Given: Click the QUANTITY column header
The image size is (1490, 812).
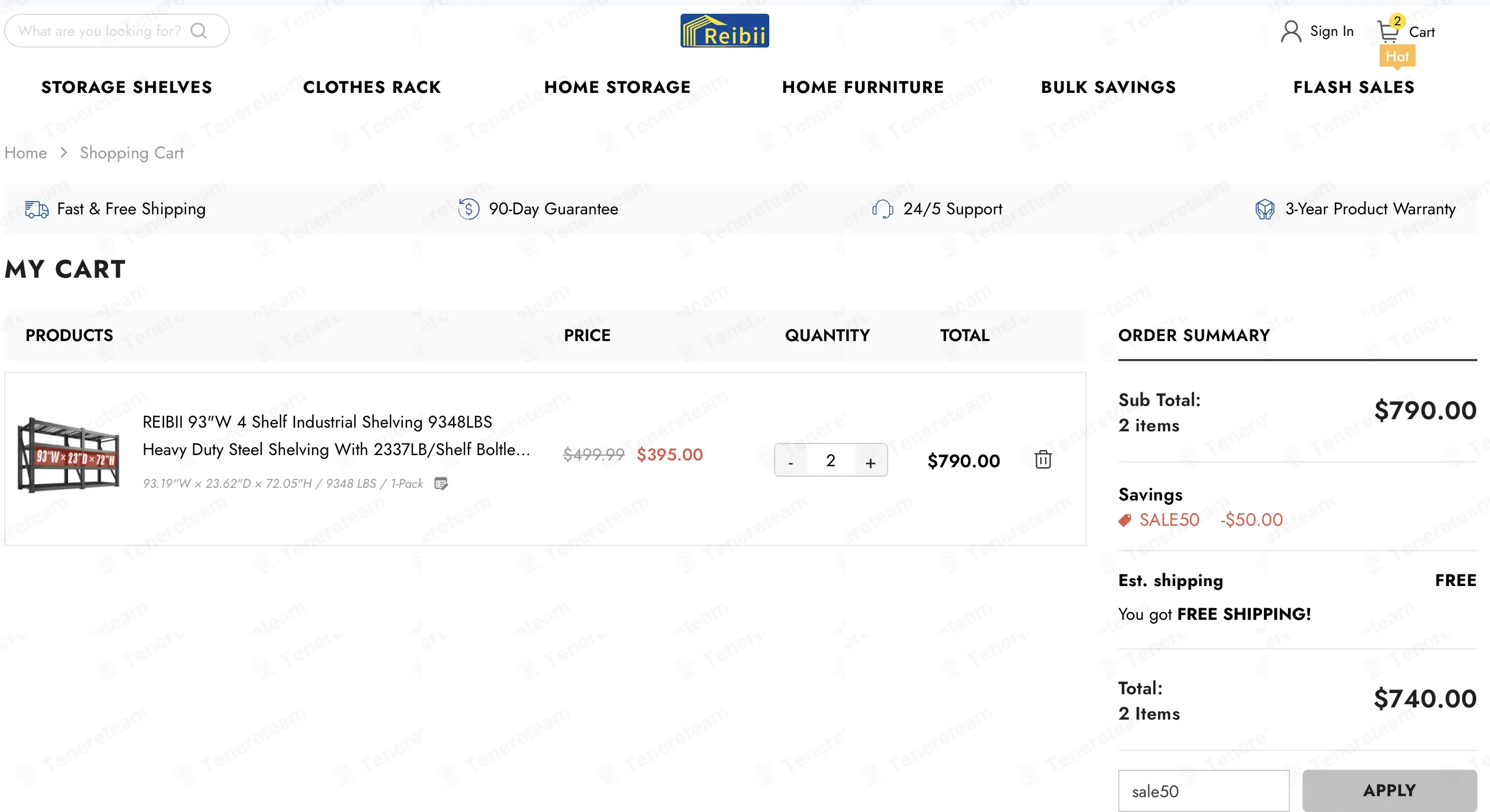Looking at the screenshot, I should coord(827,335).
